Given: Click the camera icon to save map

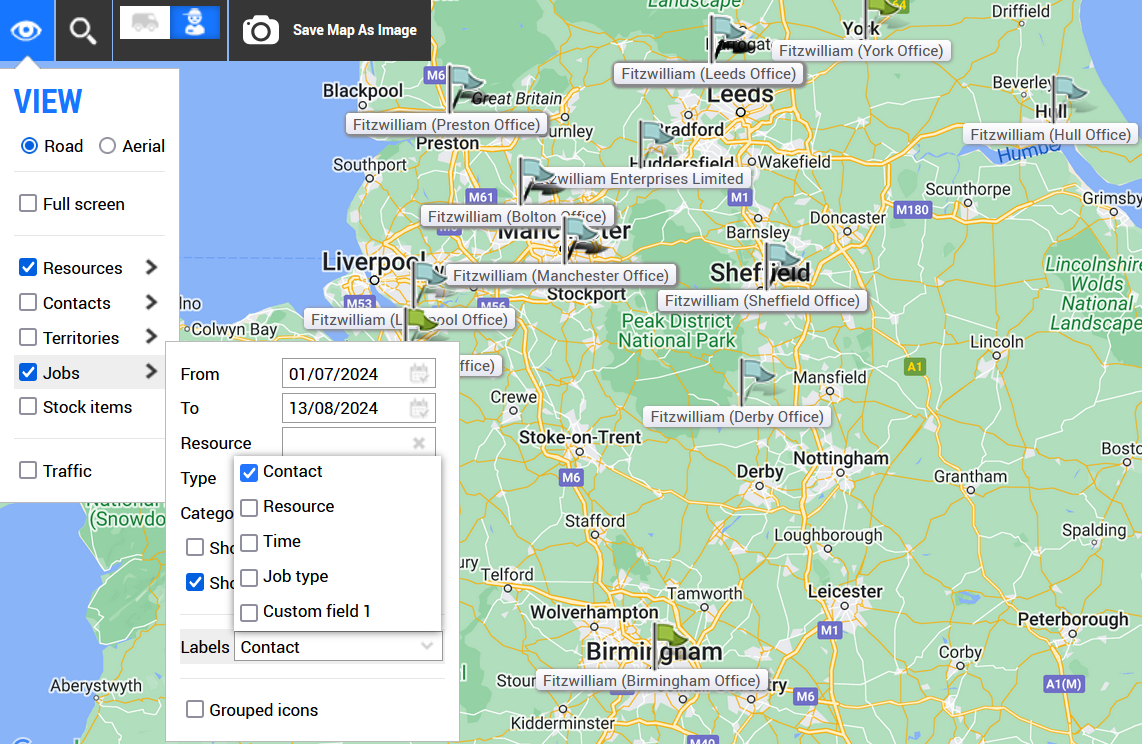Looking at the screenshot, I should (x=261, y=30).
